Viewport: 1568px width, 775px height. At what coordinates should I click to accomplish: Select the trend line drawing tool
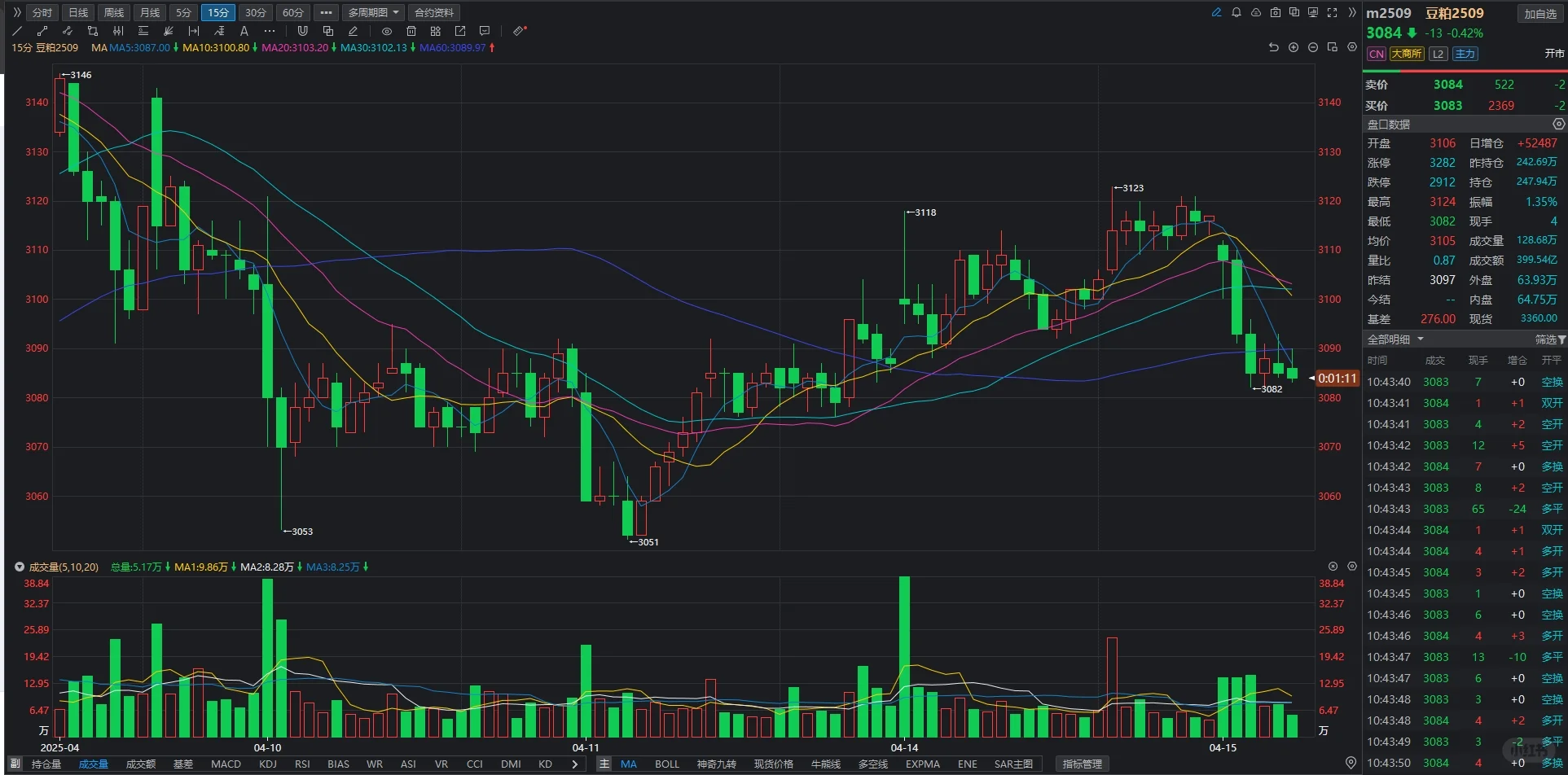(17, 31)
